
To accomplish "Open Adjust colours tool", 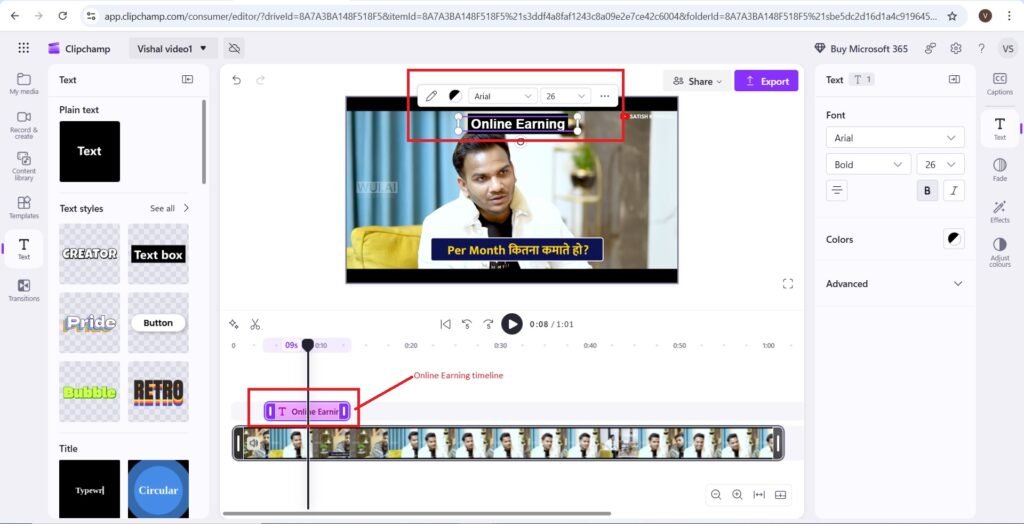I will [999, 250].
